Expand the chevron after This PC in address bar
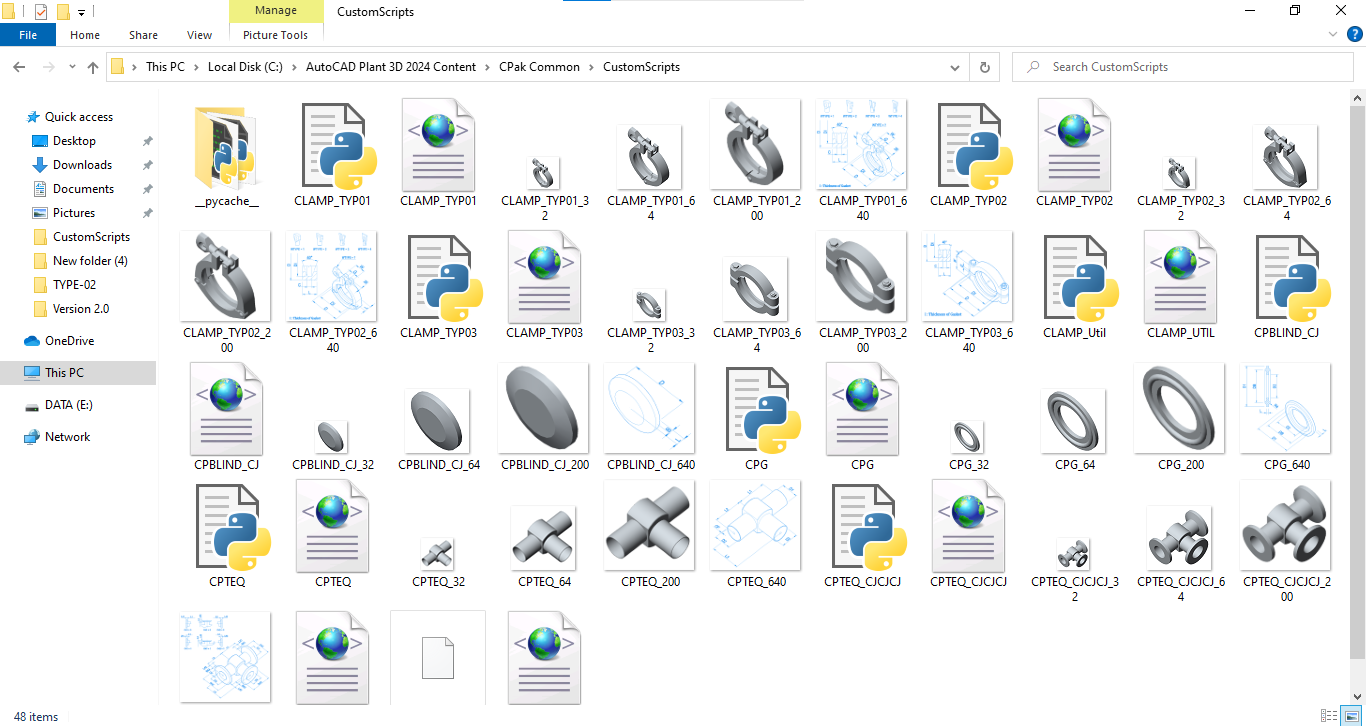Image resolution: width=1366 pixels, height=726 pixels. click(x=197, y=67)
